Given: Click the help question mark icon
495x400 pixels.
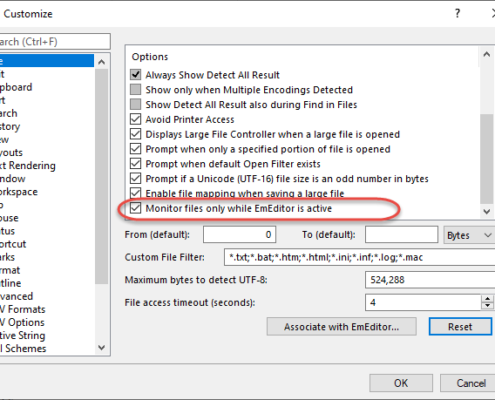Looking at the screenshot, I should [x=457, y=13].
